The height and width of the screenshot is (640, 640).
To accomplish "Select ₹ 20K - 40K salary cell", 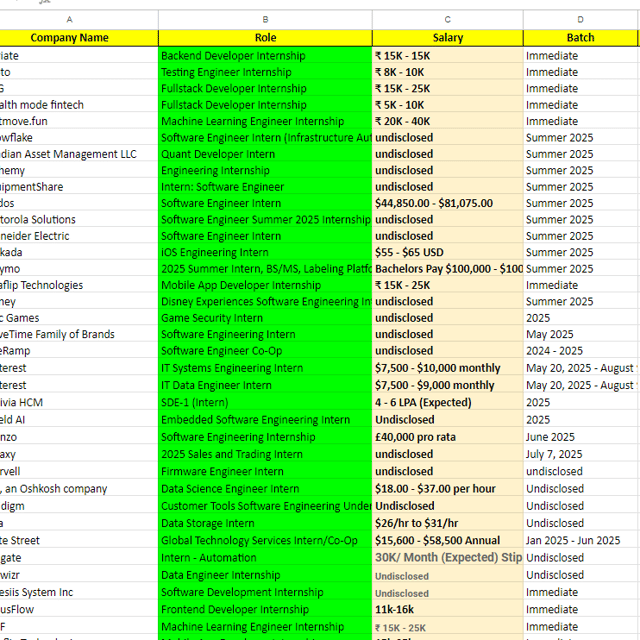I will [x=448, y=121].
